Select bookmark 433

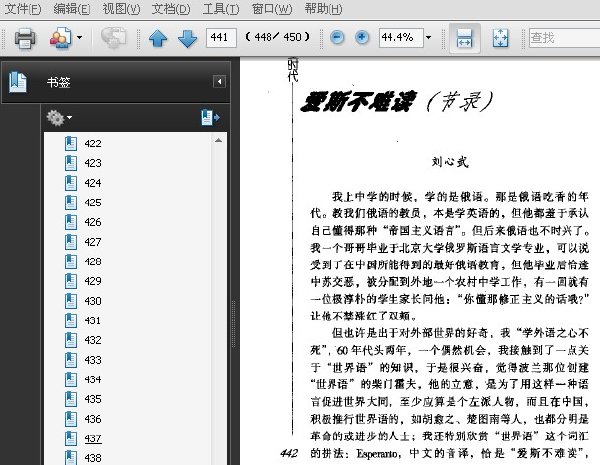93,360
